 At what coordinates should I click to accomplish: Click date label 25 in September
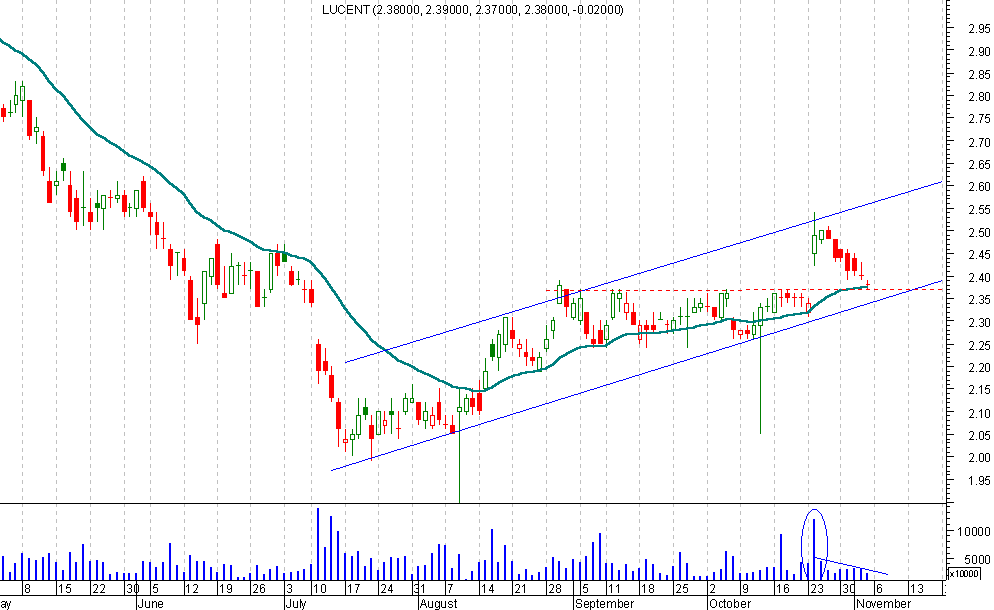(681, 588)
